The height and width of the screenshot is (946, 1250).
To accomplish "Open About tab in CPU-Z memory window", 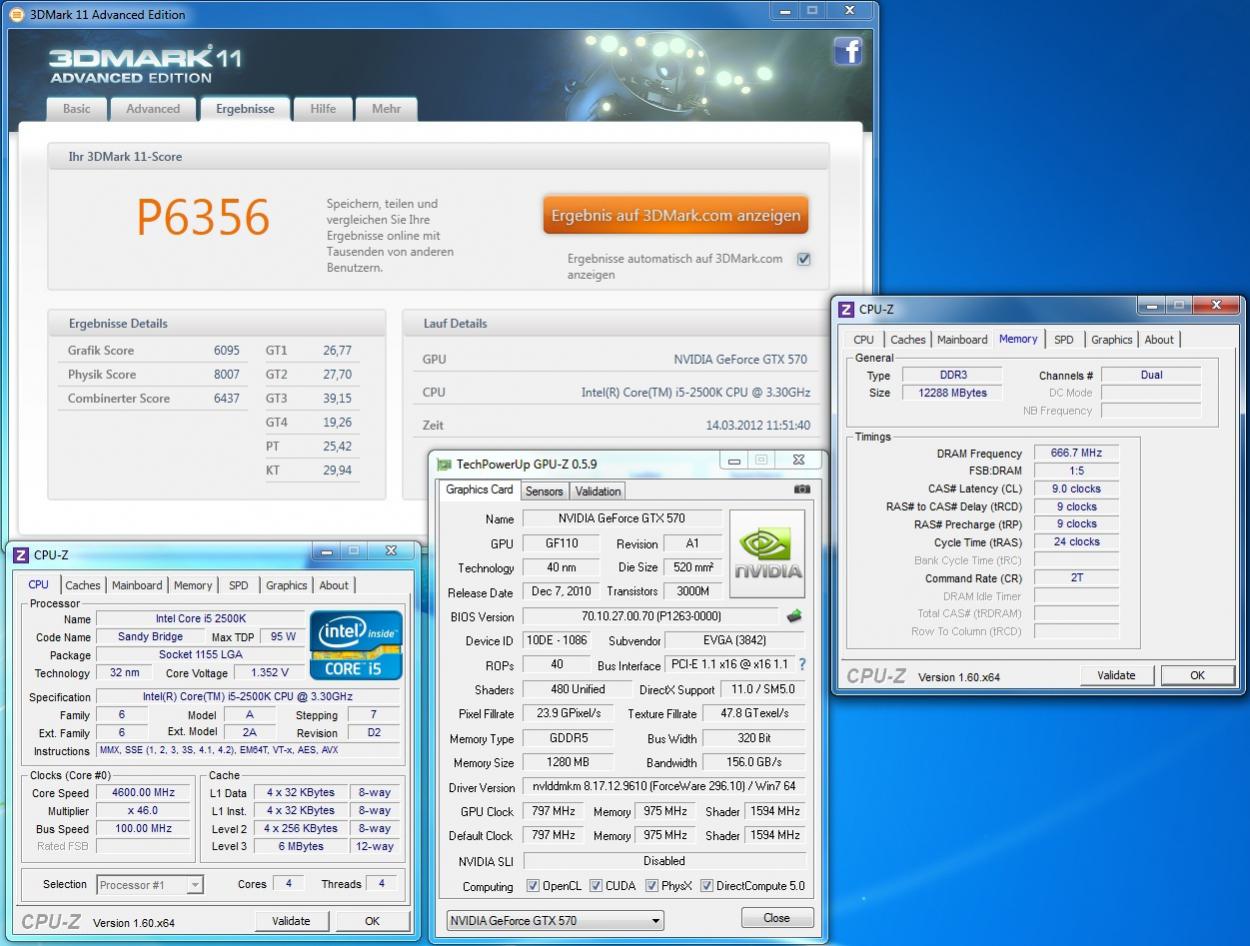I will [1159, 340].
